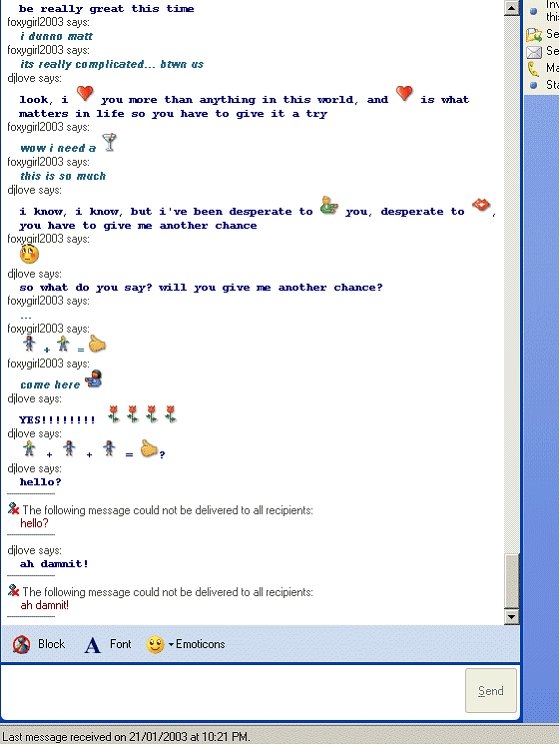
Task: Click the vertical scrollbar thumb
Action: pos(511,581)
